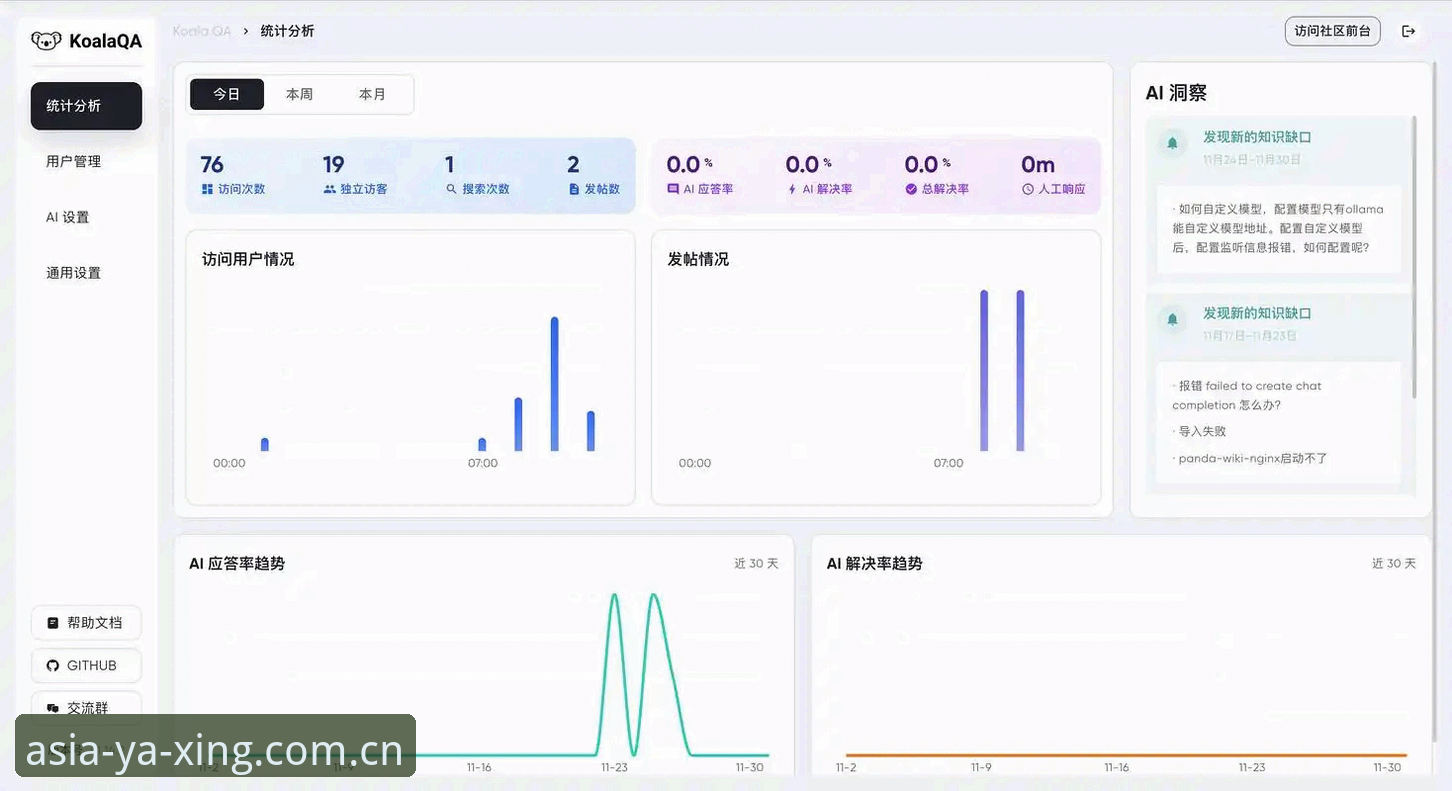Click the 访问社区前台 button

pyautogui.click(x=1332, y=31)
